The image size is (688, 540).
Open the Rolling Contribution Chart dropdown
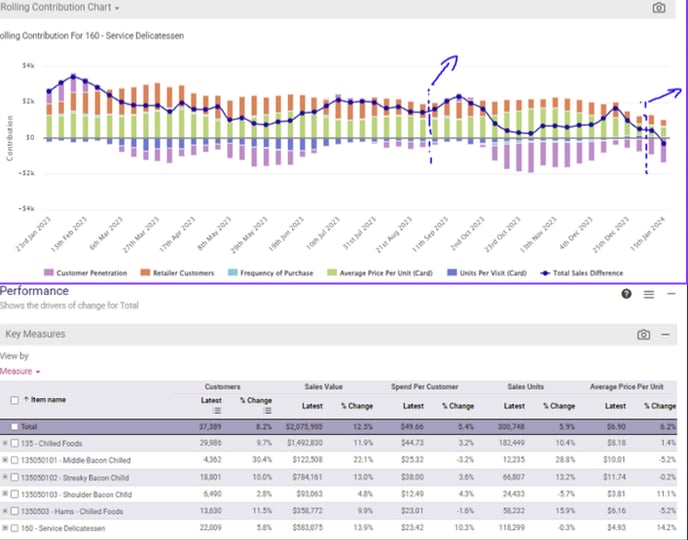(x=116, y=8)
